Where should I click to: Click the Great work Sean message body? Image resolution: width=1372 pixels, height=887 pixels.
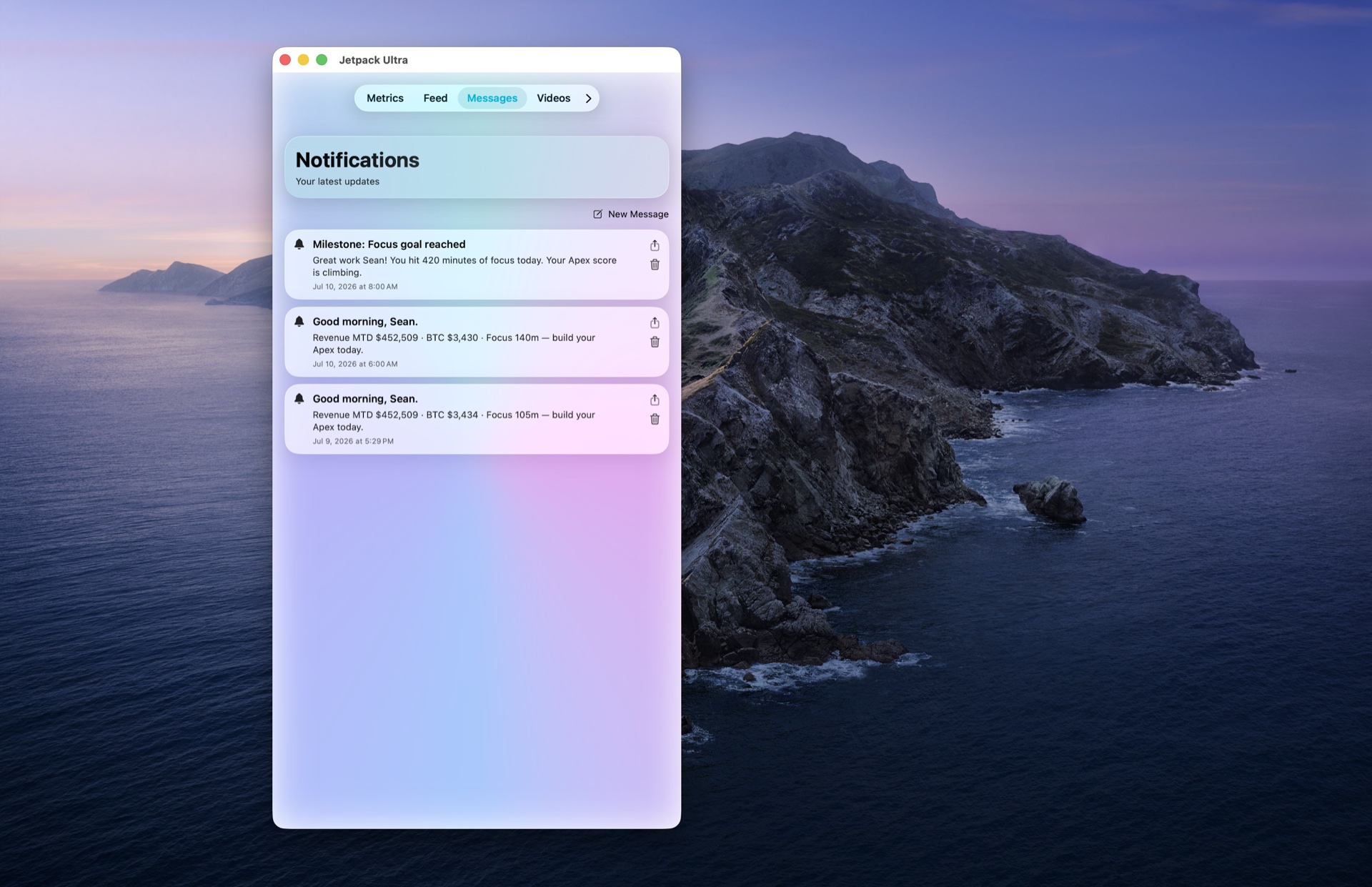click(464, 266)
